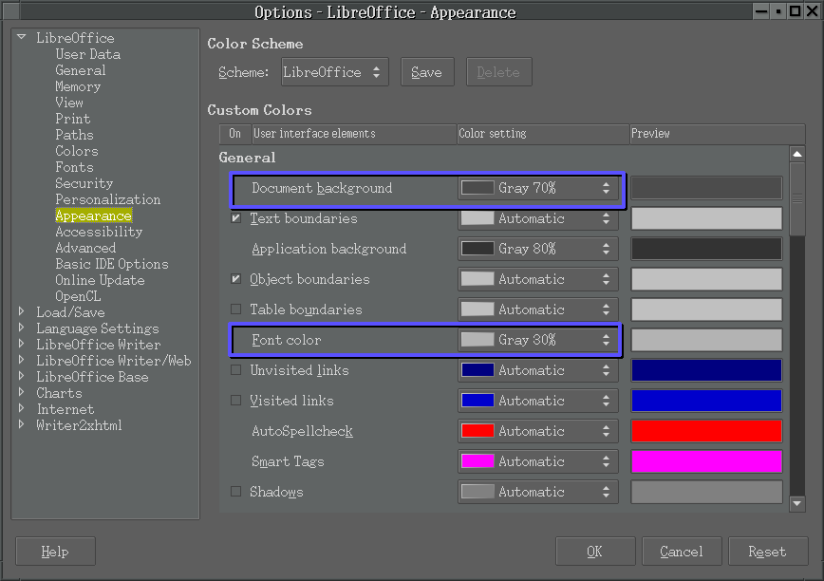Click the window menu icon in title bar
Image resolution: width=824 pixels, height=581 pixels.
[x=13, y=12]
